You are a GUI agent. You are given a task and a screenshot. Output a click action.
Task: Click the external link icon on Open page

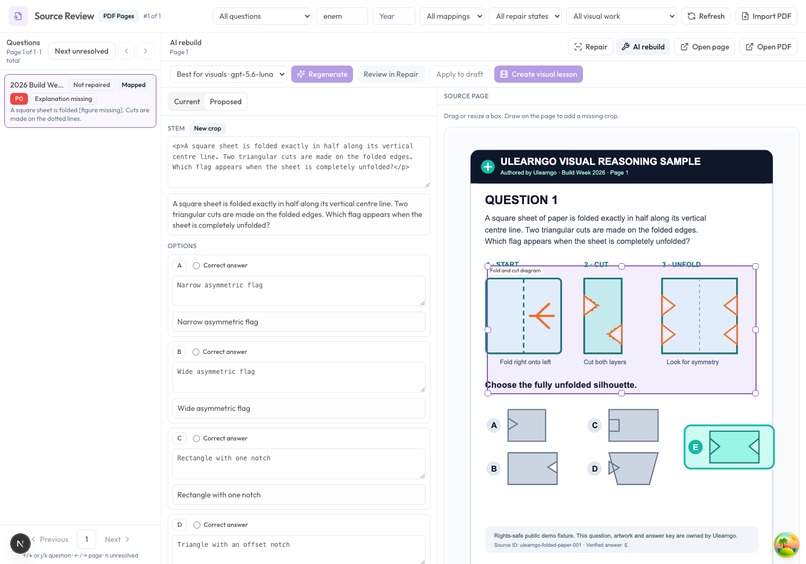684,47
